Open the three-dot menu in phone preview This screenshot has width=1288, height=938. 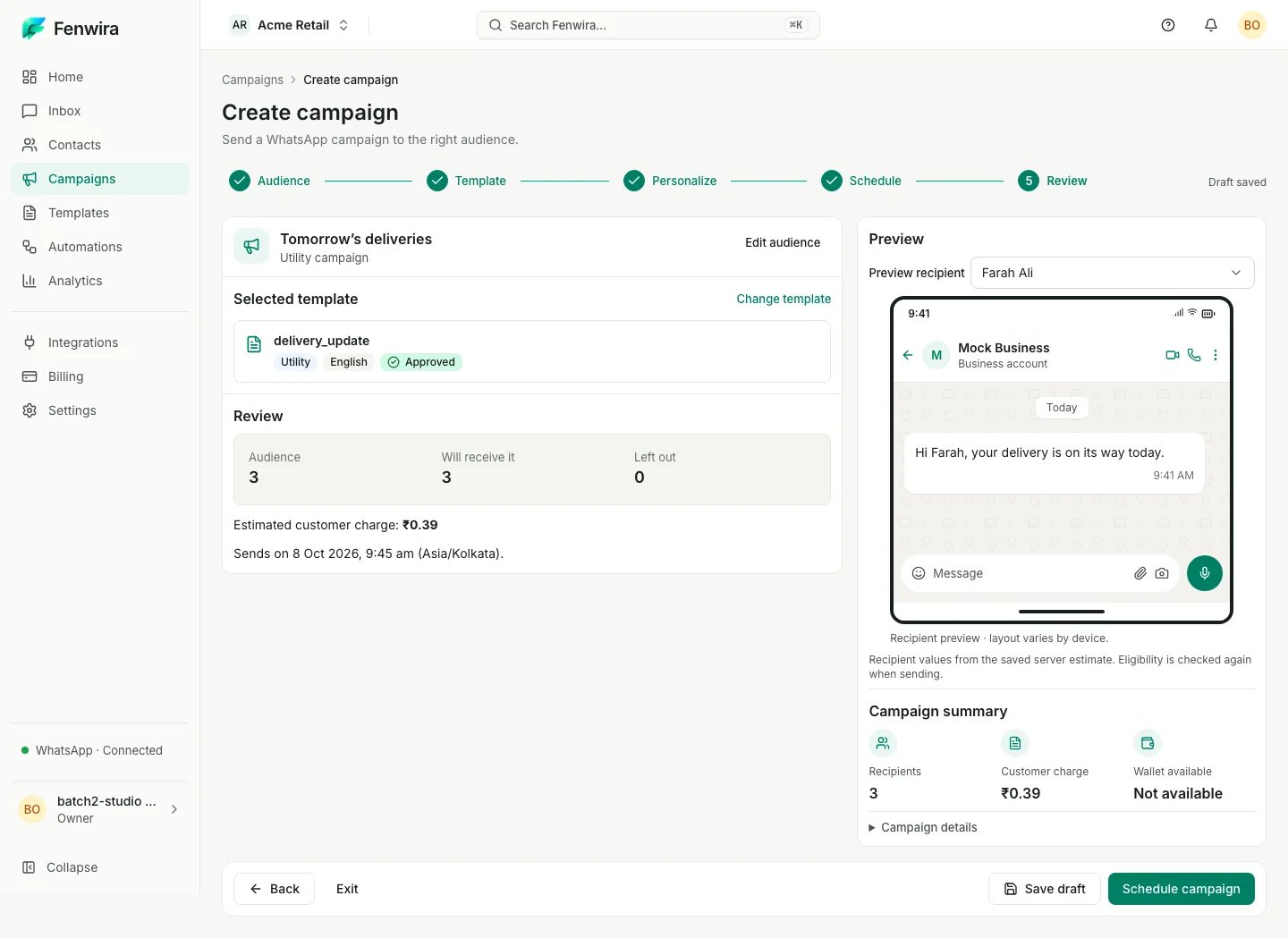point(1216,355)
